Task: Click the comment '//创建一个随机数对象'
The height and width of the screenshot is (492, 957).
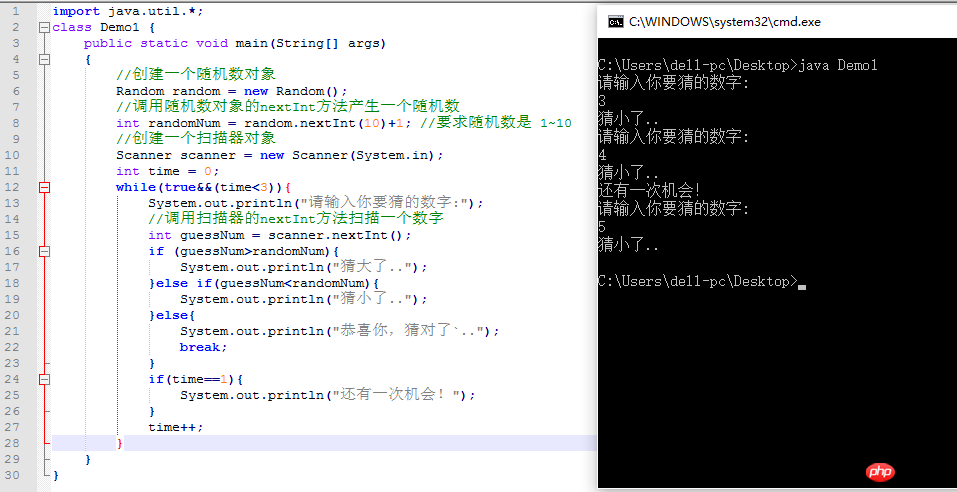Action: pos(197,75)
